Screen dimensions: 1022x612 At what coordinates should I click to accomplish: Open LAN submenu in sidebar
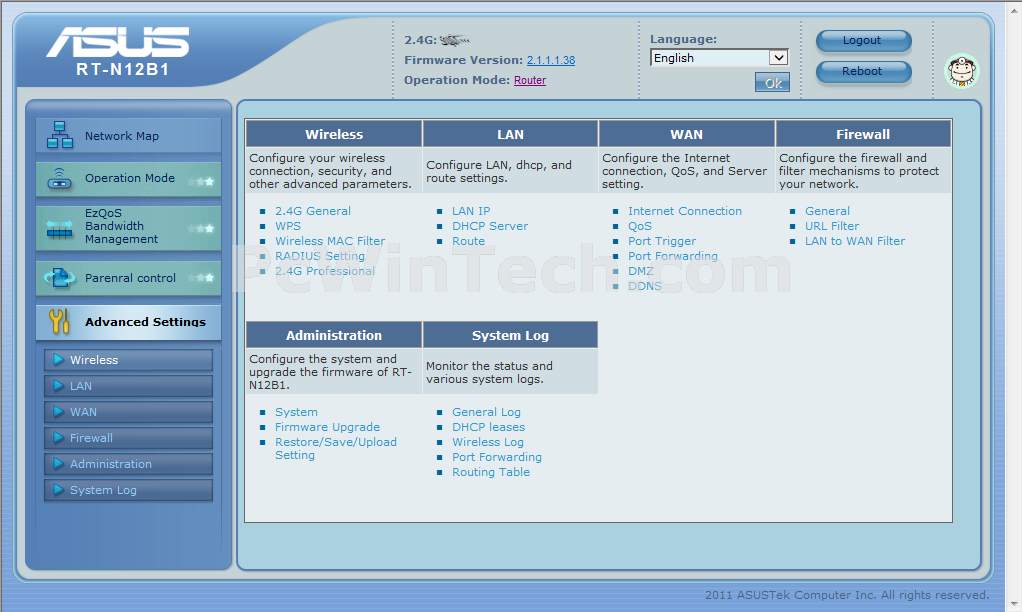coord(128,386)
